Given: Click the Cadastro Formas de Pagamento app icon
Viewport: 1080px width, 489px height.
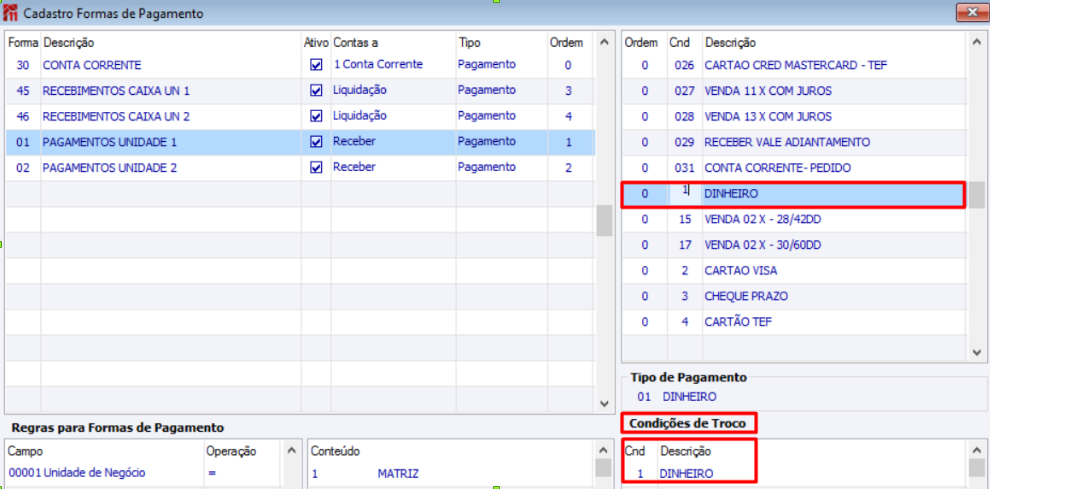Looking at the screenshot, I should [10, 12].
